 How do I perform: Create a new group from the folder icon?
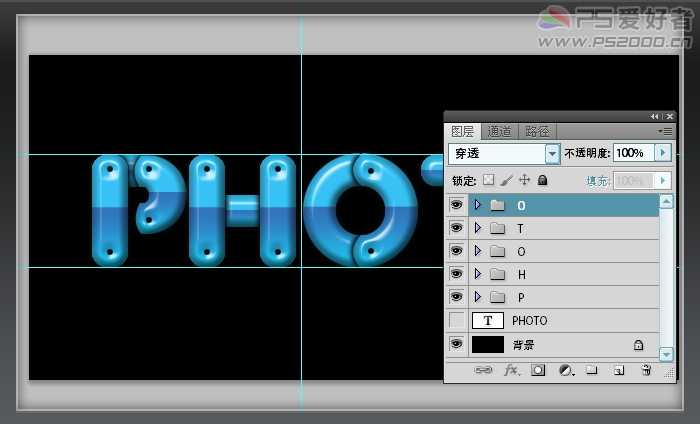[592, 370]
